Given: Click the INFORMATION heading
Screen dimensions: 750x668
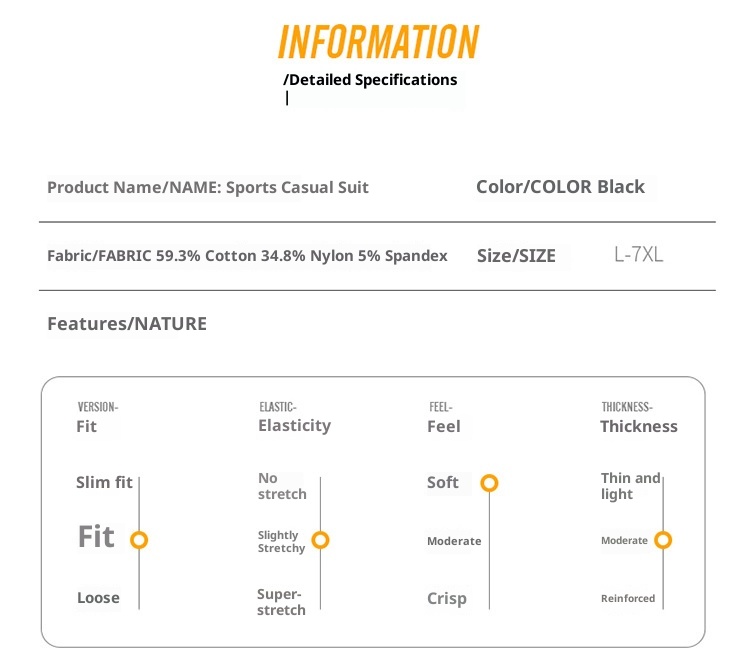Looking at the screenshot, I should tap(378, 42).
